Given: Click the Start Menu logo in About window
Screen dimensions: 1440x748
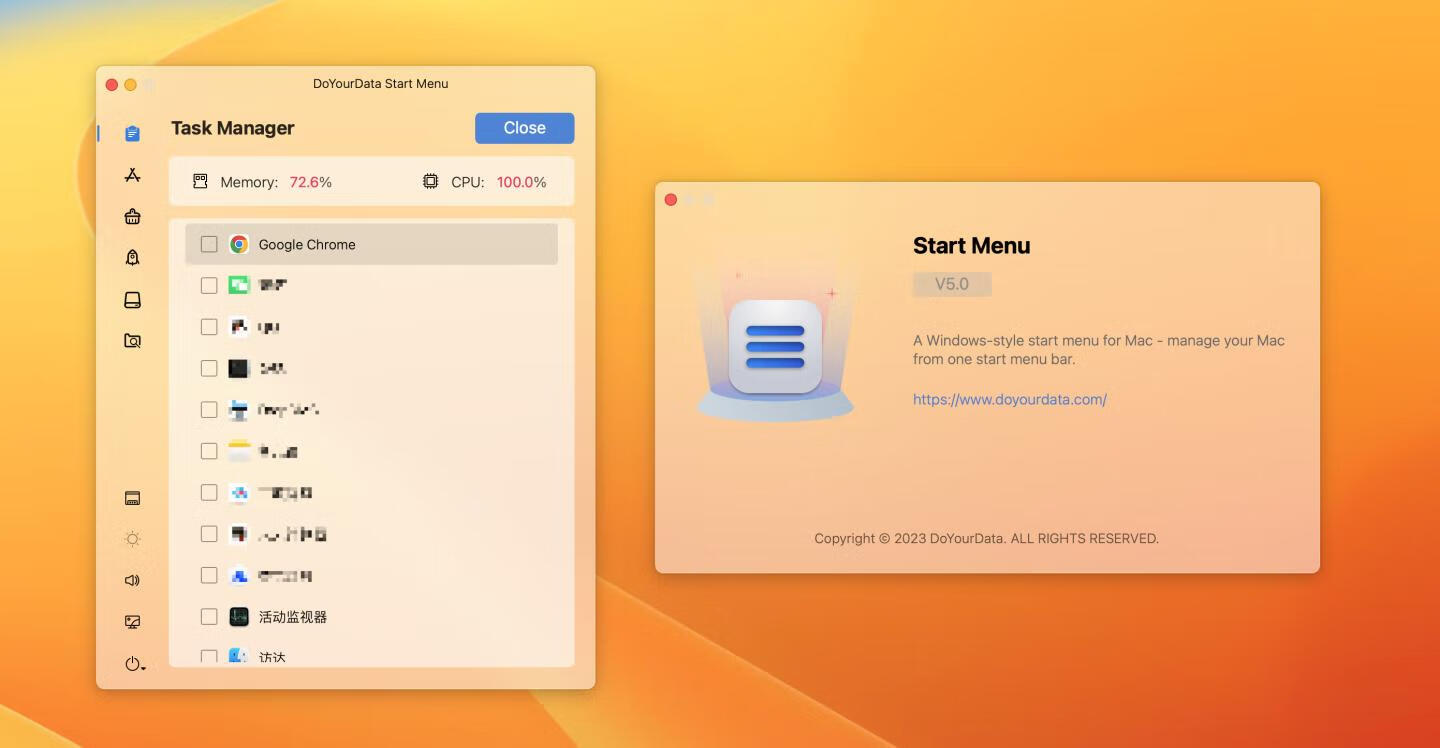Looking at the screenshot, I should (775, 347).
